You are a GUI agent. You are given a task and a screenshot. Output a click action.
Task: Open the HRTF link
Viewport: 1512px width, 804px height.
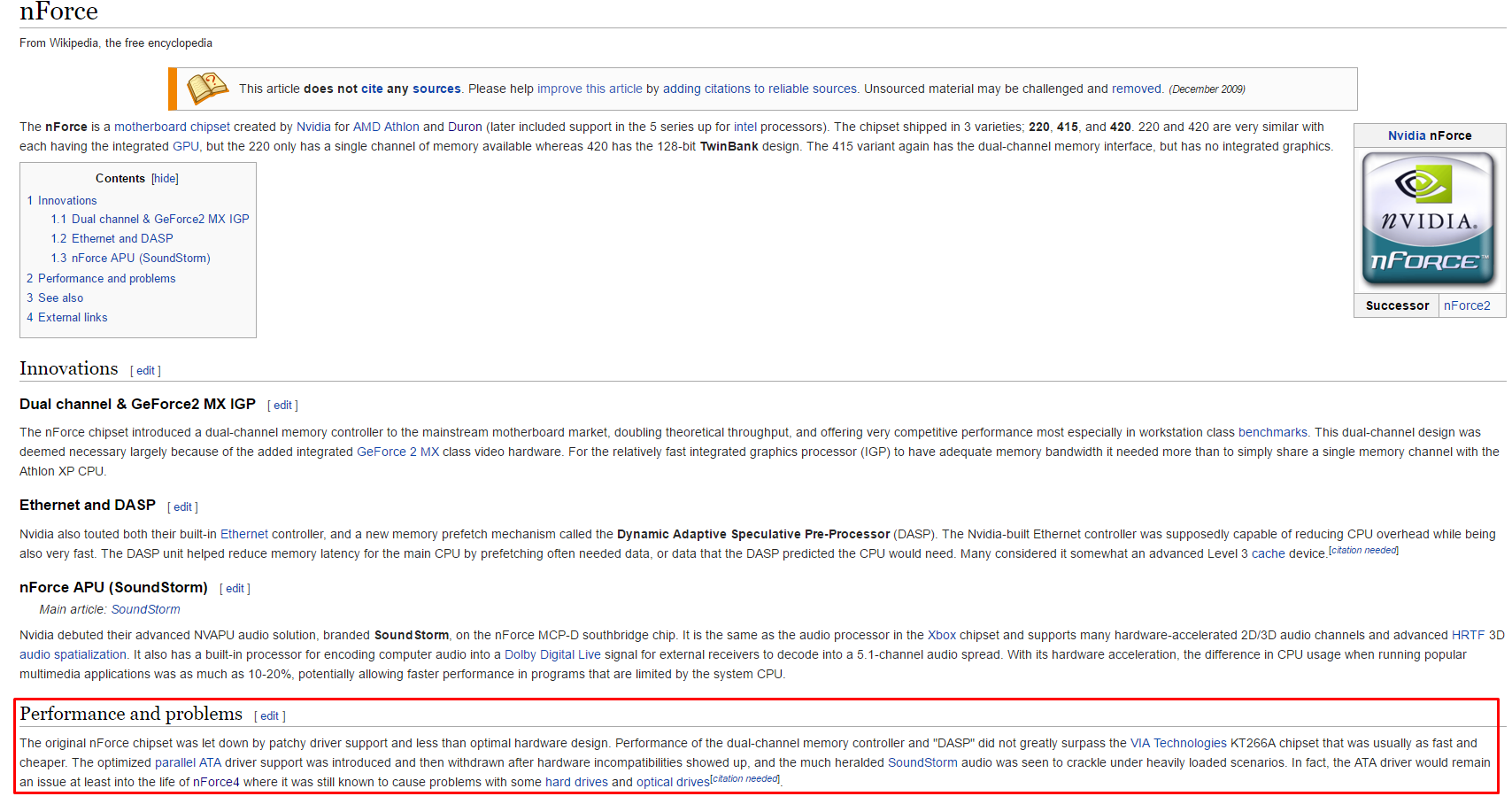pos(1468,636)
